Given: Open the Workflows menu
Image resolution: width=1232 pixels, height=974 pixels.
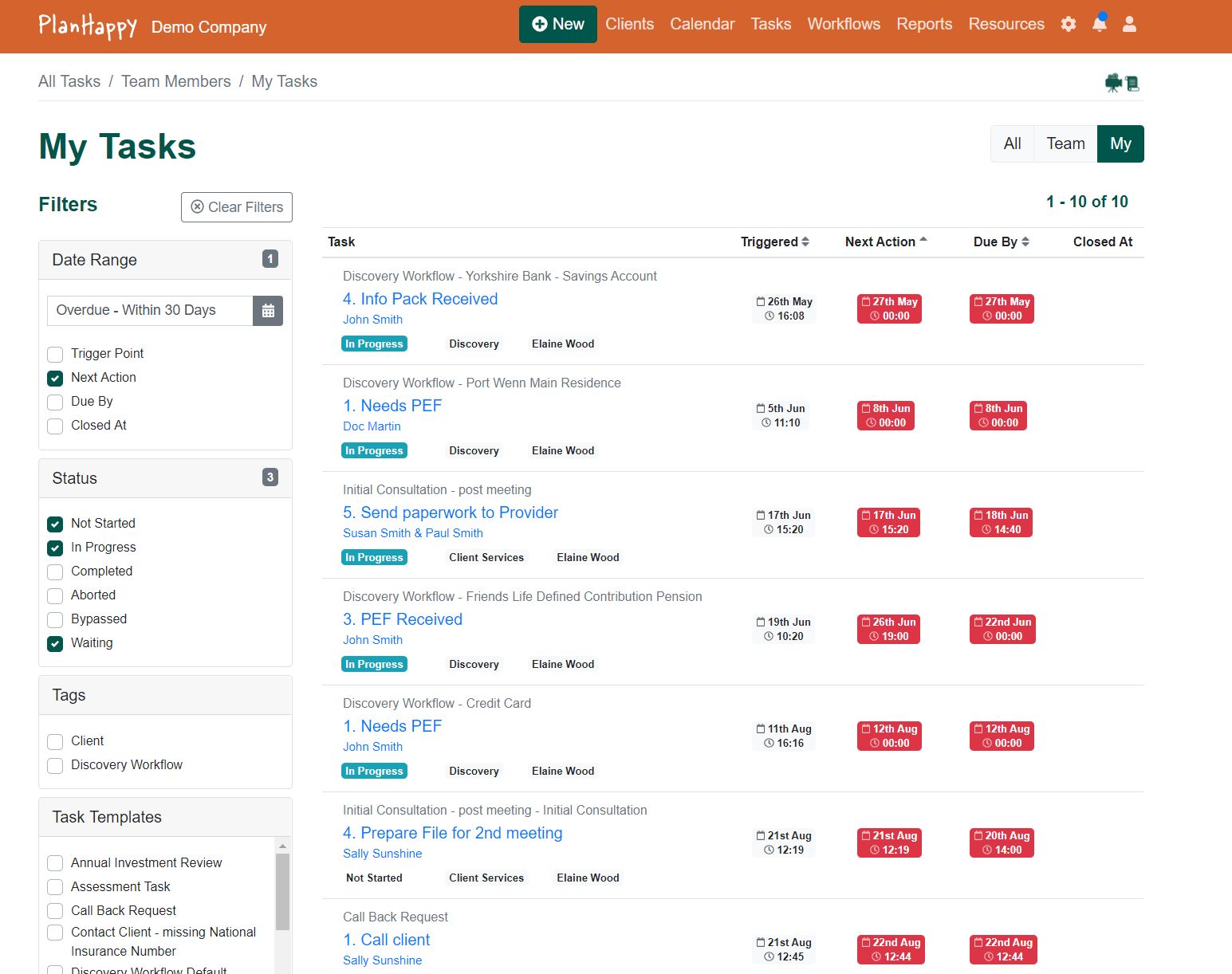Looking at the screenshot, I should [844, 24].
